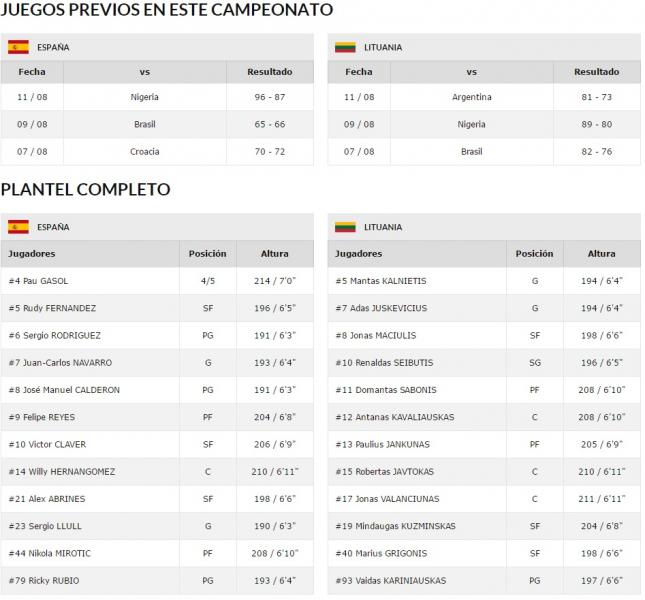Select Altura column header in España roster
Viewport: 645px width, 600px height.
275,254
